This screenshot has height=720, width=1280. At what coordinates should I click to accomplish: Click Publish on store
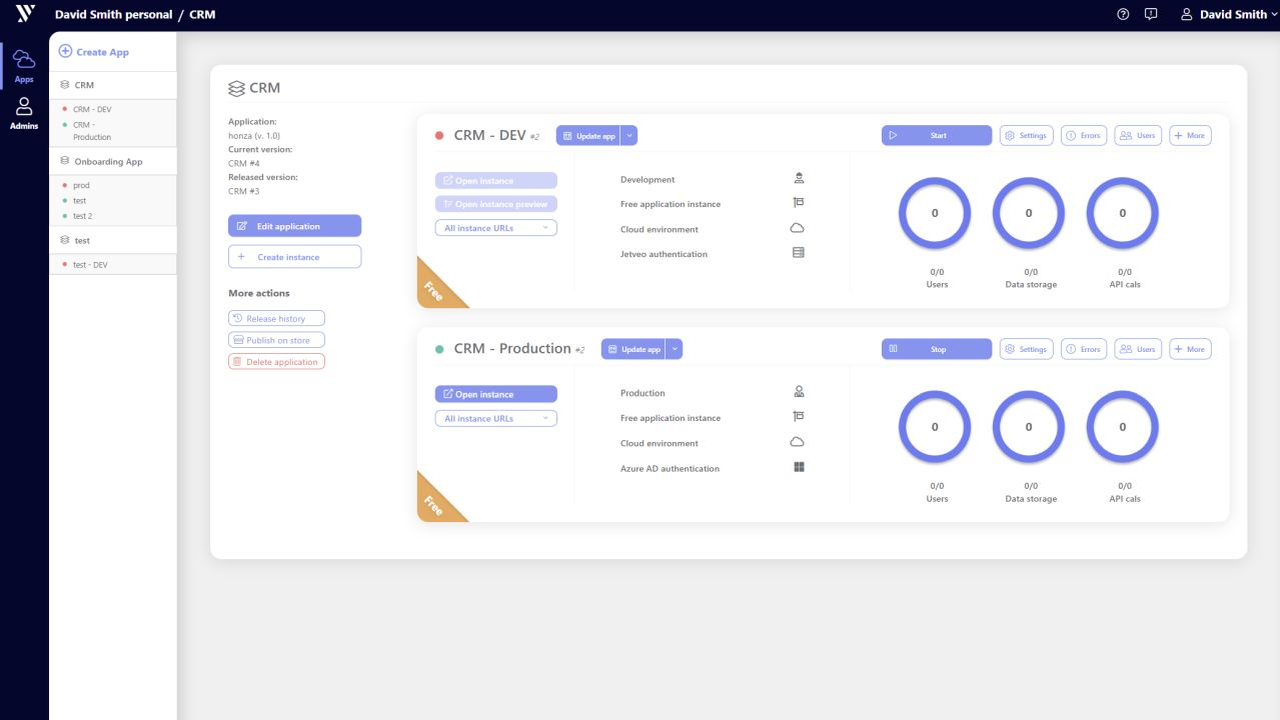coord(276,340)
